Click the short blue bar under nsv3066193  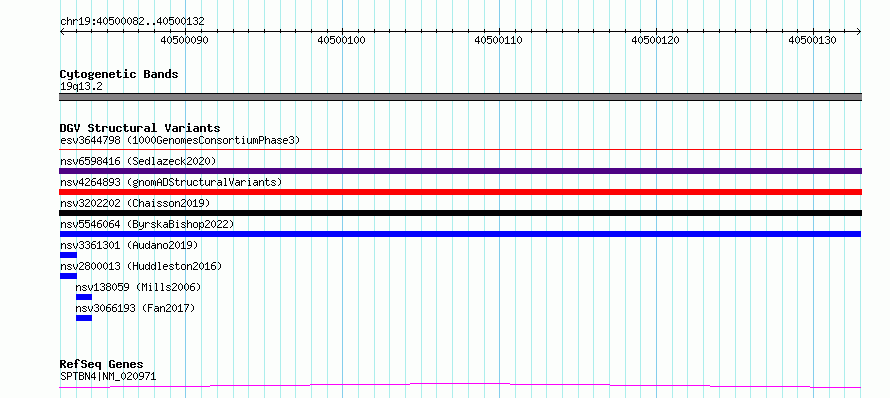tap(83, 318)
